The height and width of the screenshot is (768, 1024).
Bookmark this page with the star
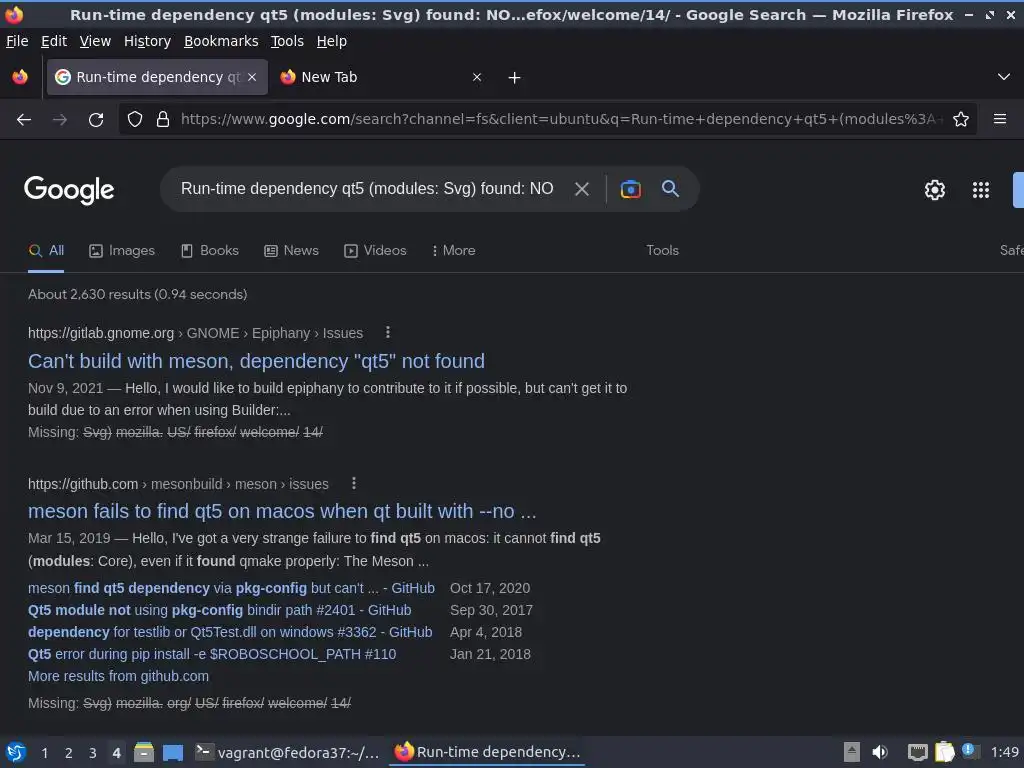pos(961,119)
